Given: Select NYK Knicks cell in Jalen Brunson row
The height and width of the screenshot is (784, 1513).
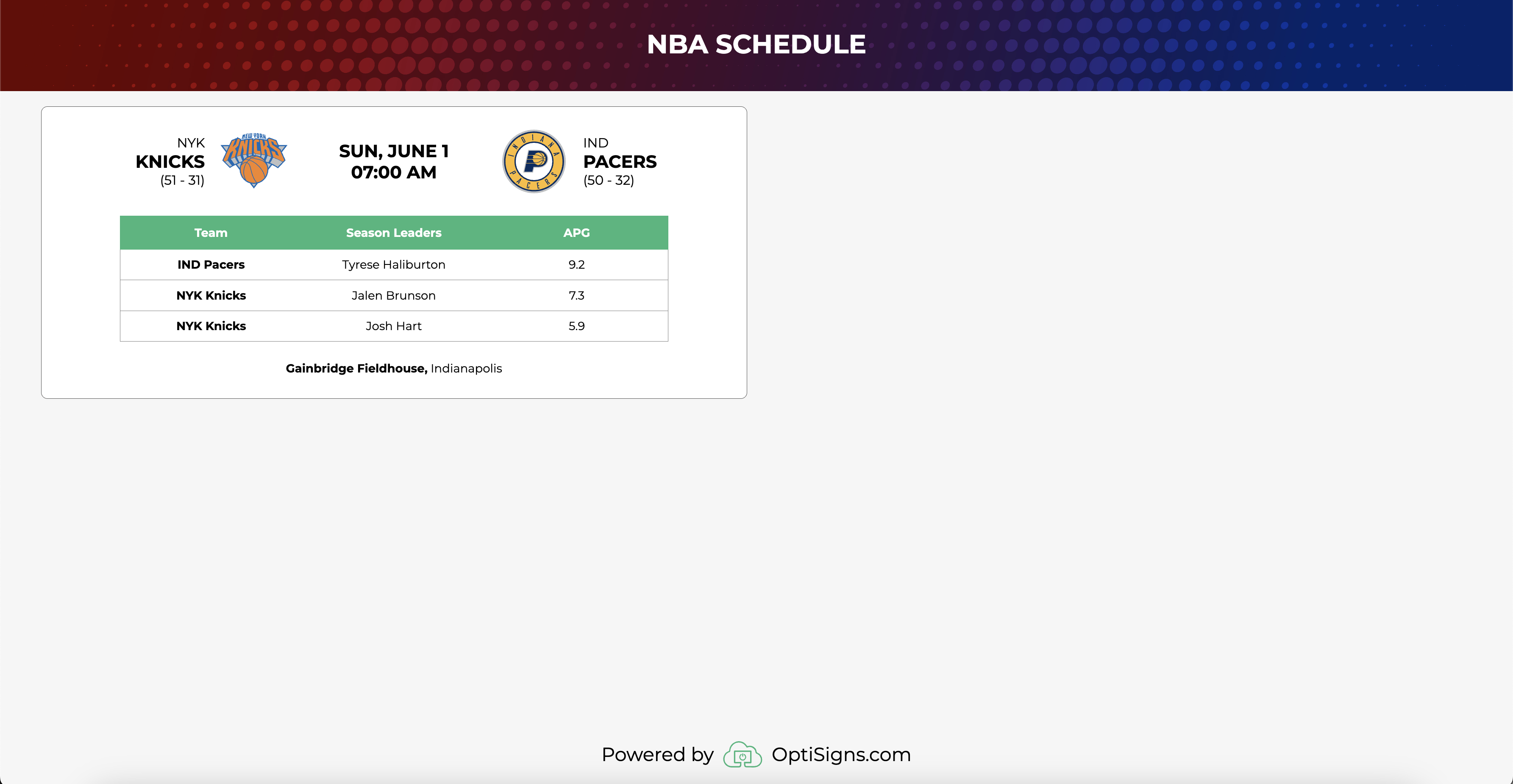Looking at the screenshot, I should click(211, 295).
